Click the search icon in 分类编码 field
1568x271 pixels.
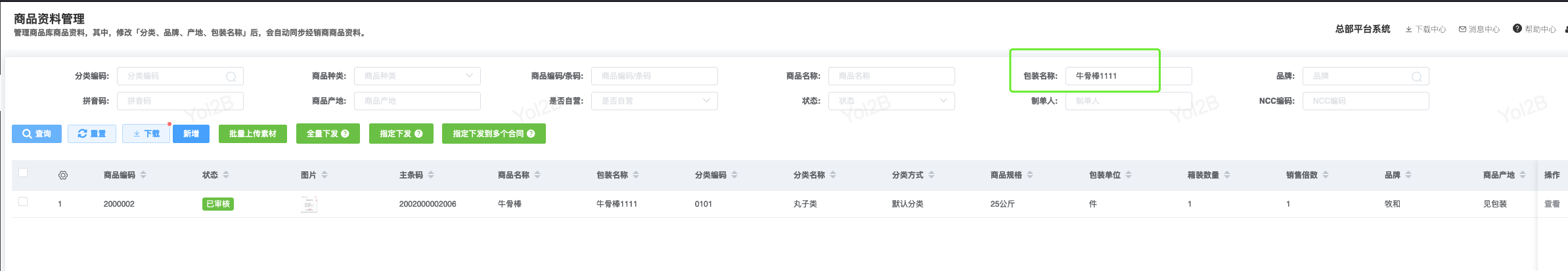click(x=231, y=77)
